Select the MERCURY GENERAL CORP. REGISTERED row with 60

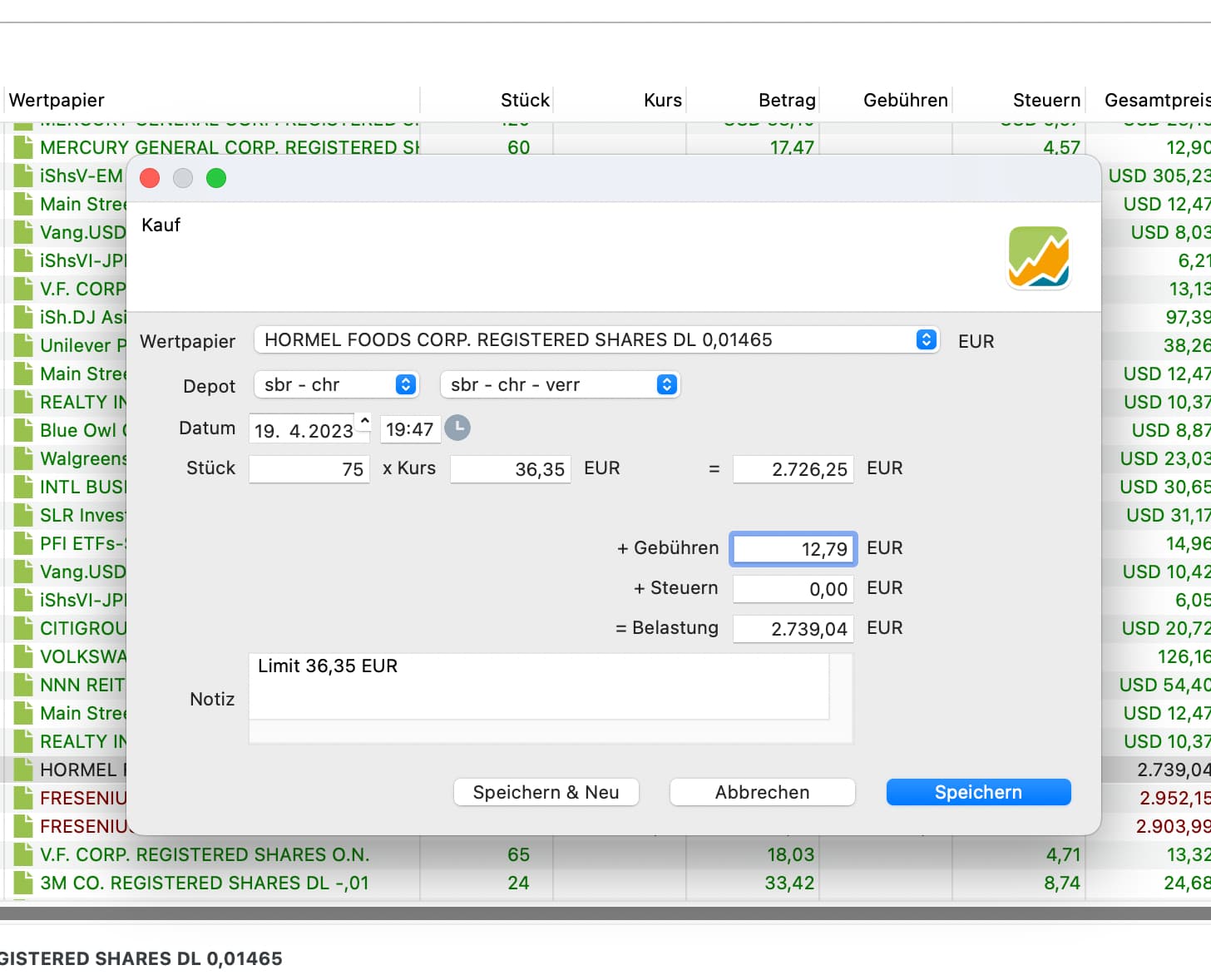coord(605,147)
